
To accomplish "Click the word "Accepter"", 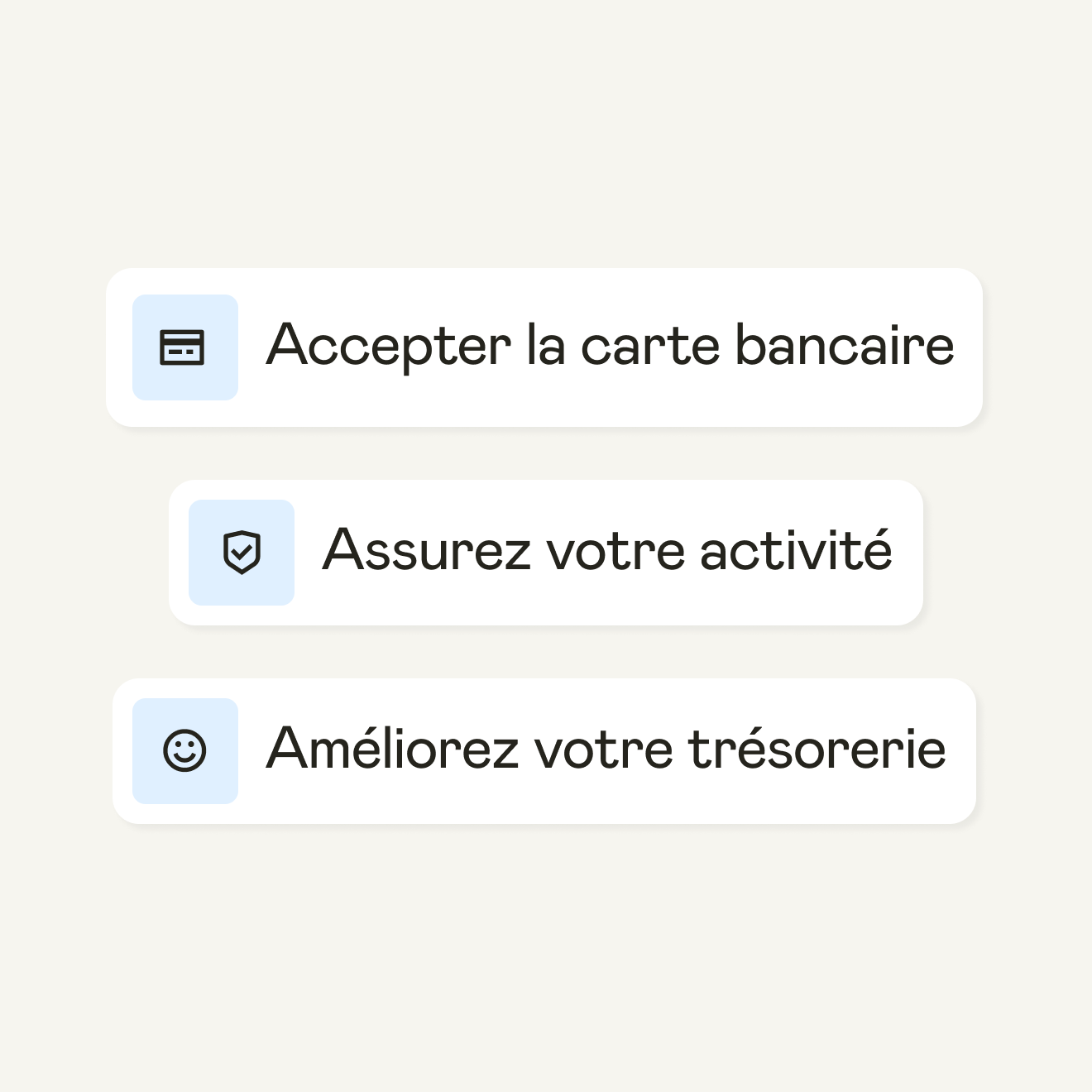I will pos(389,346).
